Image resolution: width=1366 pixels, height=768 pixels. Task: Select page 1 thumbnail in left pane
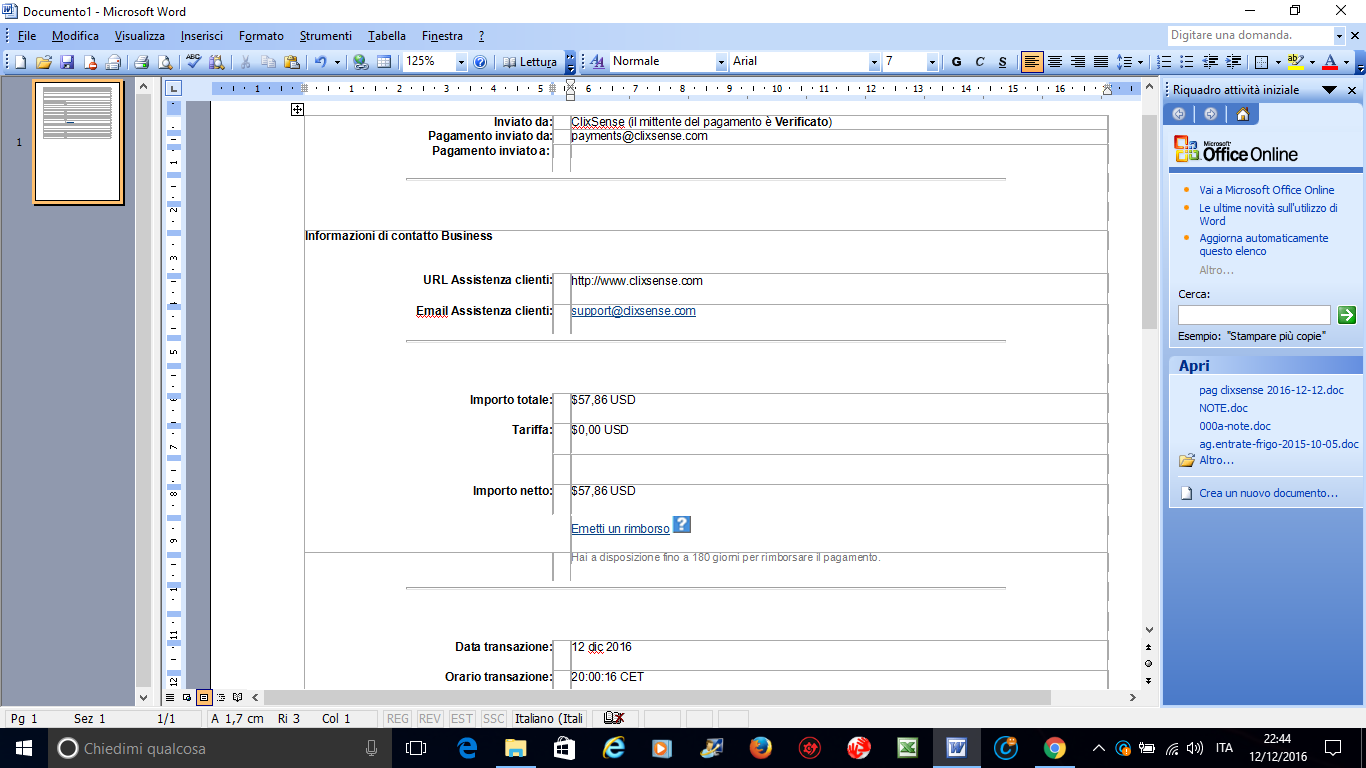click(78, 143)
